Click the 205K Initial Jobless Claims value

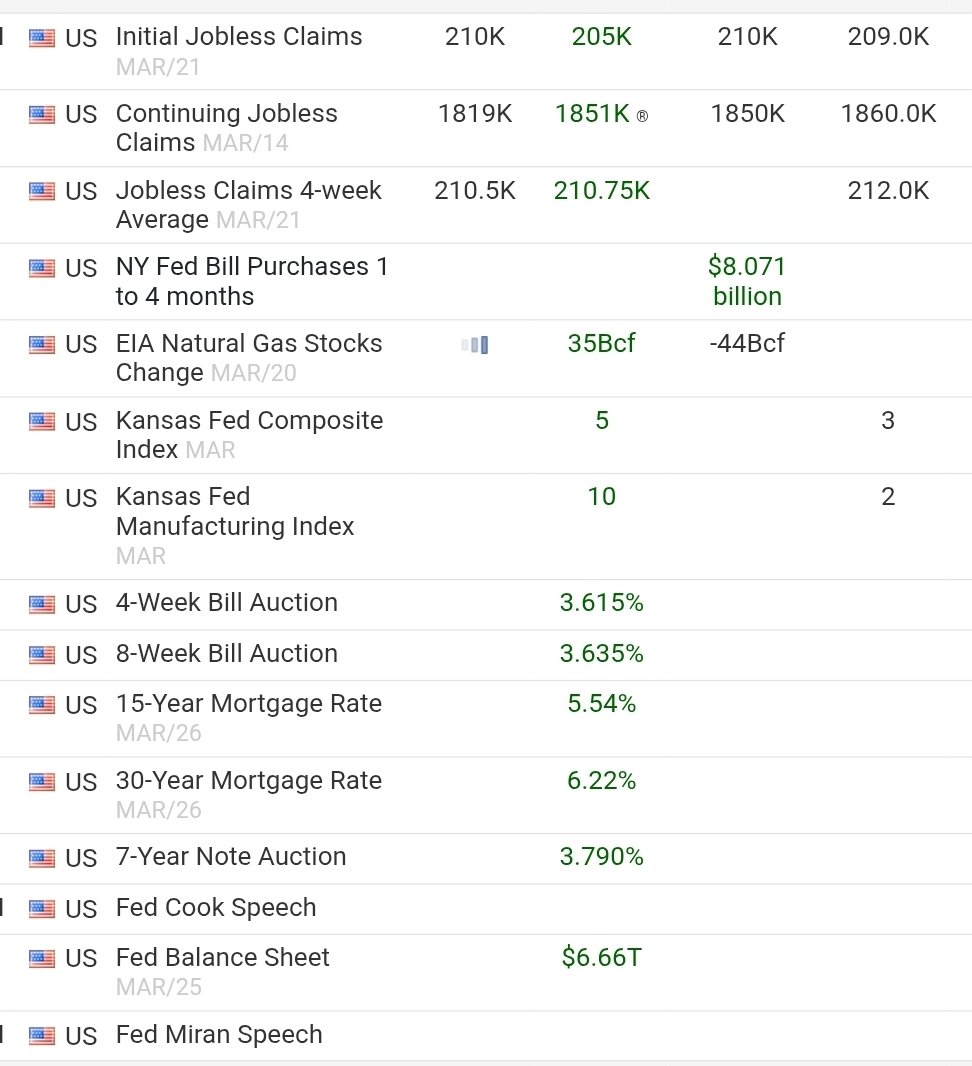pyautogui.click(x=602, y=37)
